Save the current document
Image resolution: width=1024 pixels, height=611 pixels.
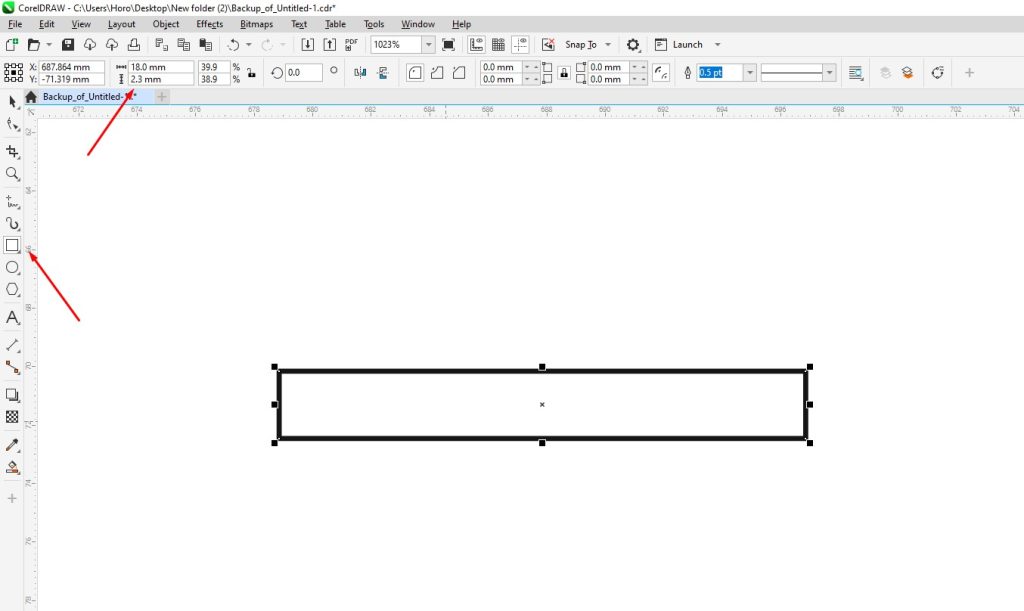click(x=67, y=43)
